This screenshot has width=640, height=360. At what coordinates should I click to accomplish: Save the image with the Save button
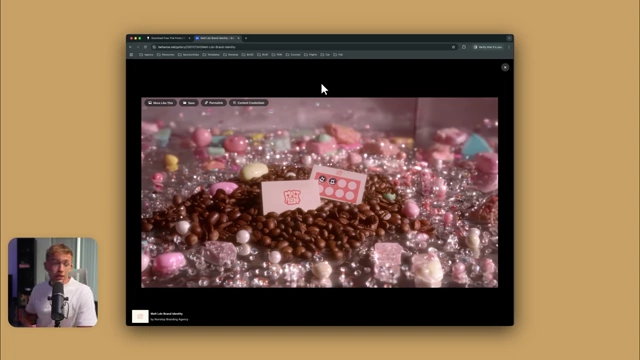189,103
